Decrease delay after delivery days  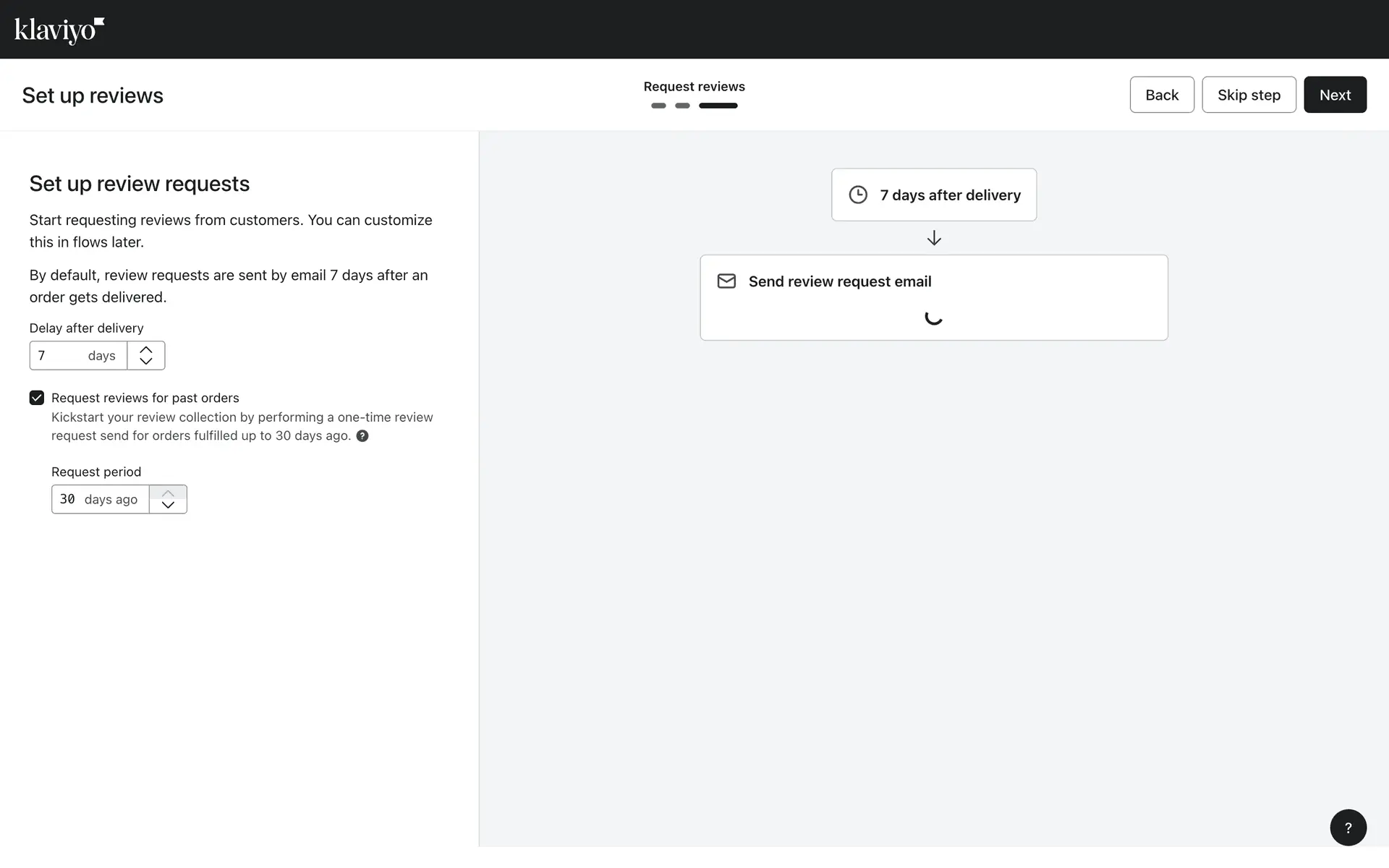tap(146, 361)
